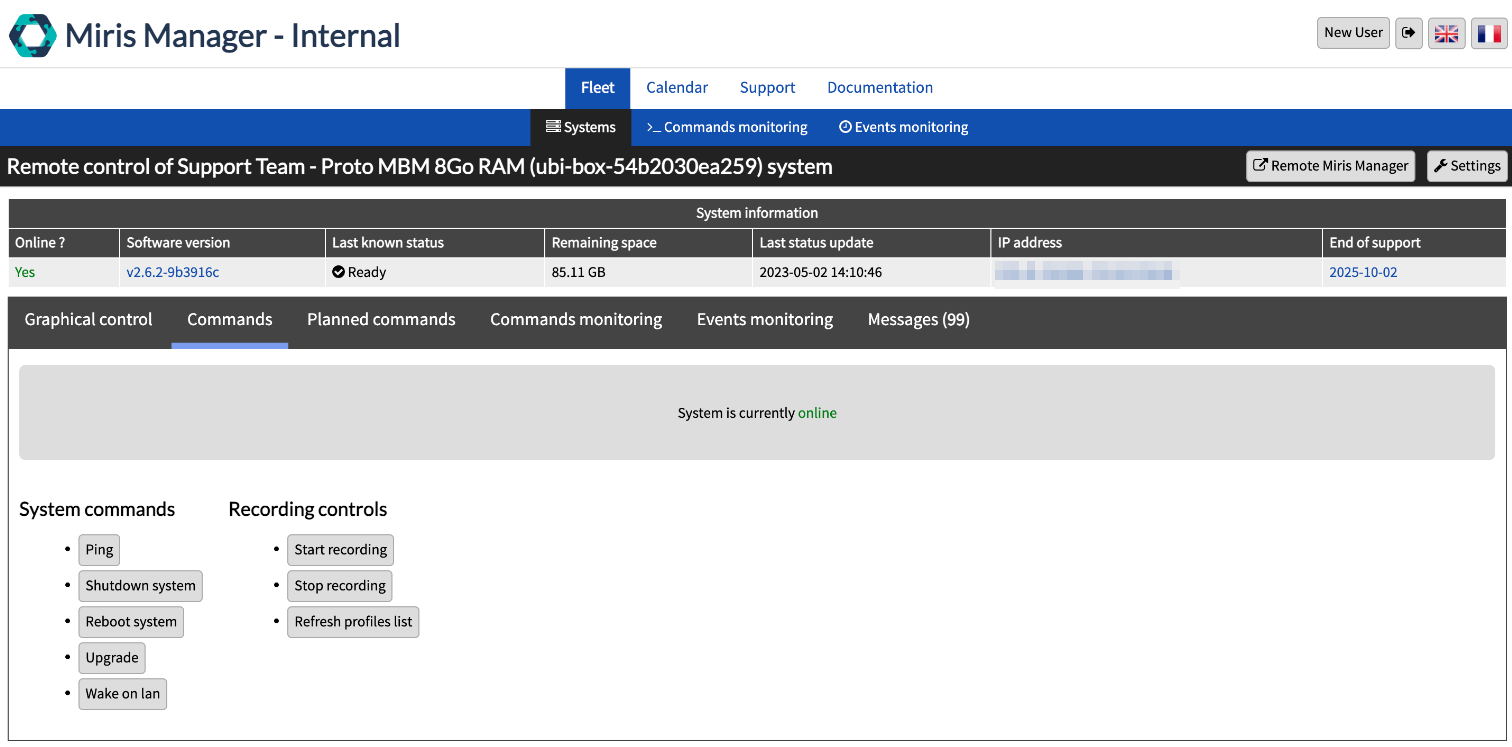Click the Wake on lan button
This screenshot has width=1512, height=747.
tap(123, 694)
